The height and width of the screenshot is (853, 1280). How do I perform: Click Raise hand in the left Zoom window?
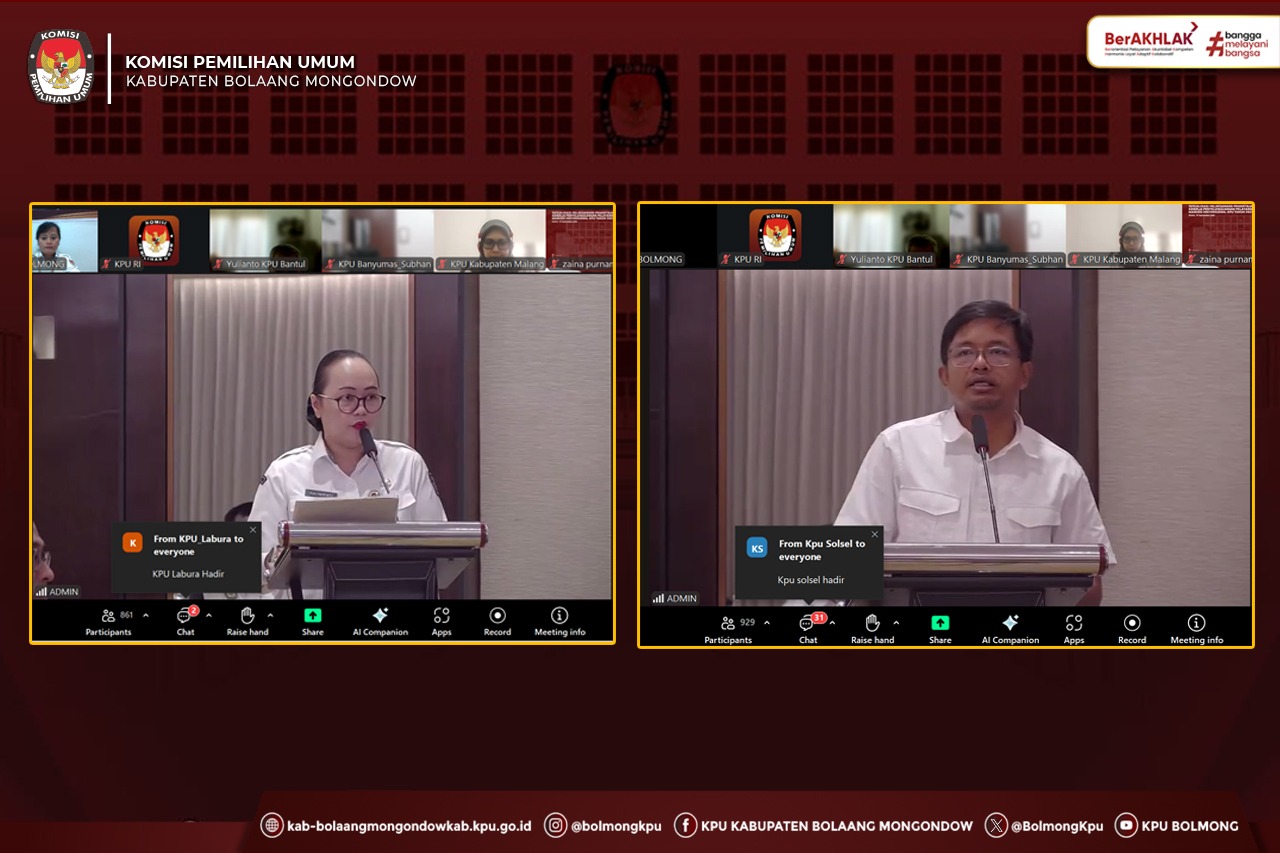[247, 620]
